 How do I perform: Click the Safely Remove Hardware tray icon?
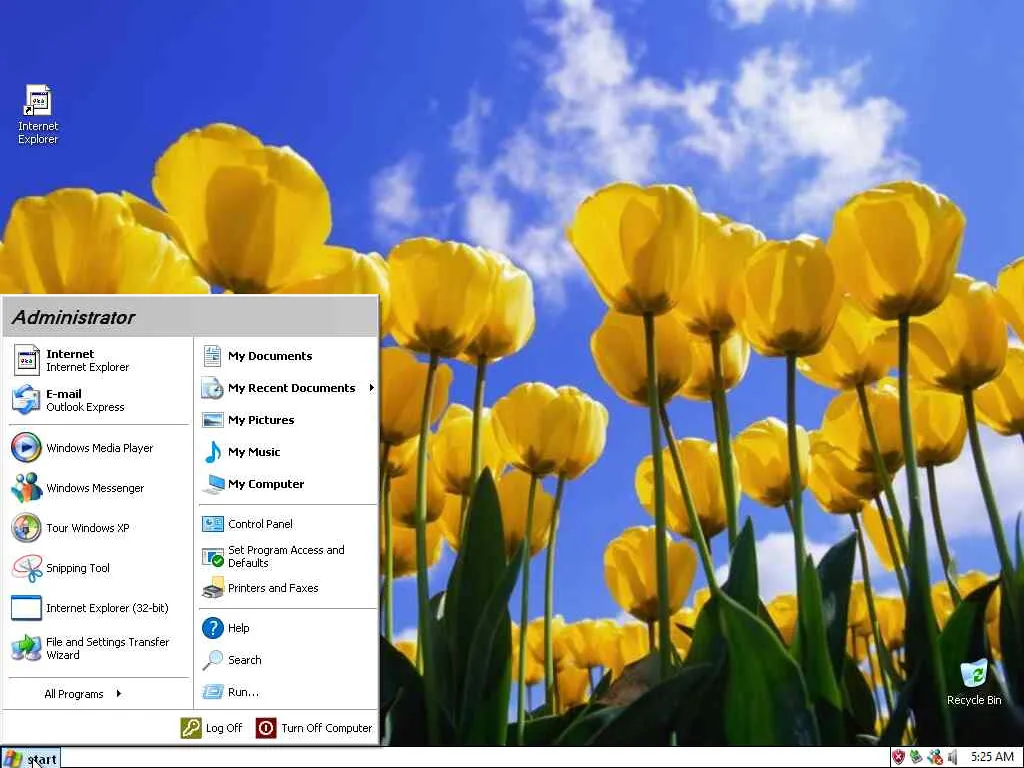click(x=917, y=758)
